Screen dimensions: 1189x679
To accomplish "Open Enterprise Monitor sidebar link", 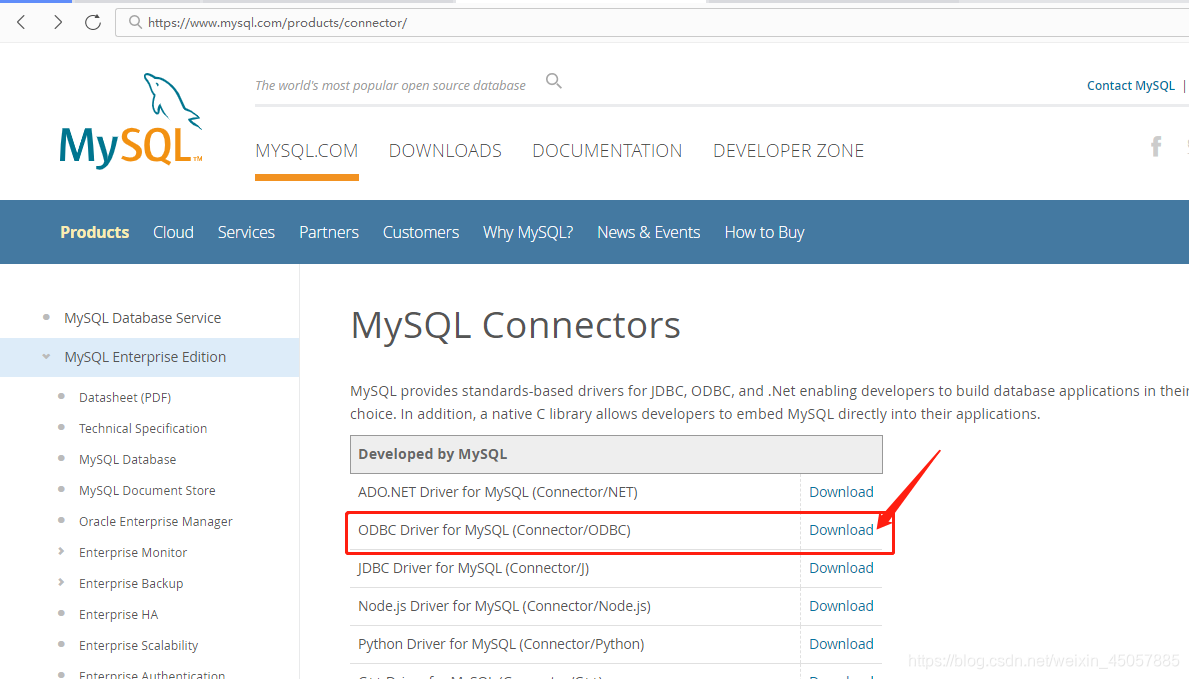I will 133,552.
